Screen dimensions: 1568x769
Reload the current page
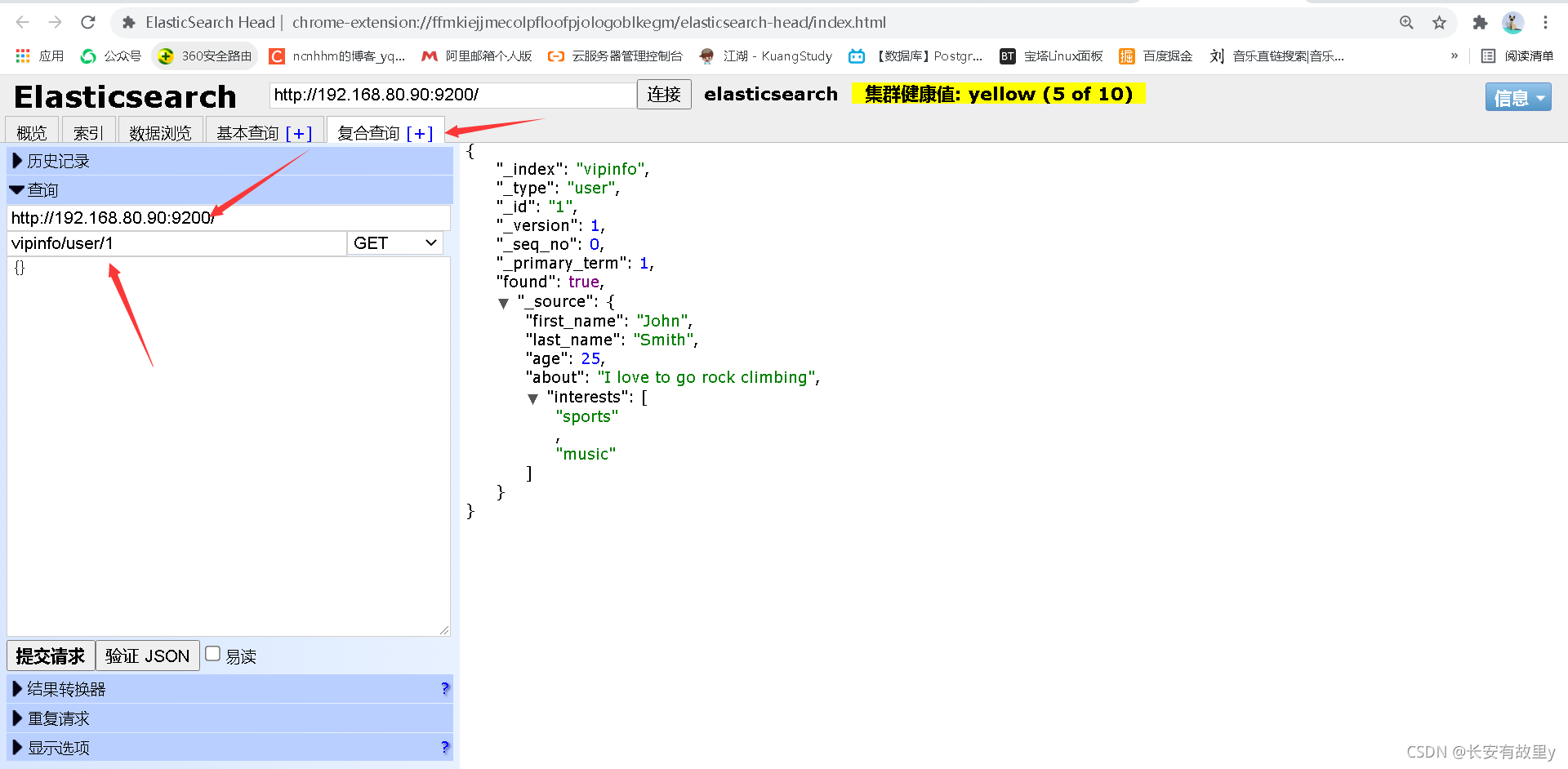coord(88,23)
